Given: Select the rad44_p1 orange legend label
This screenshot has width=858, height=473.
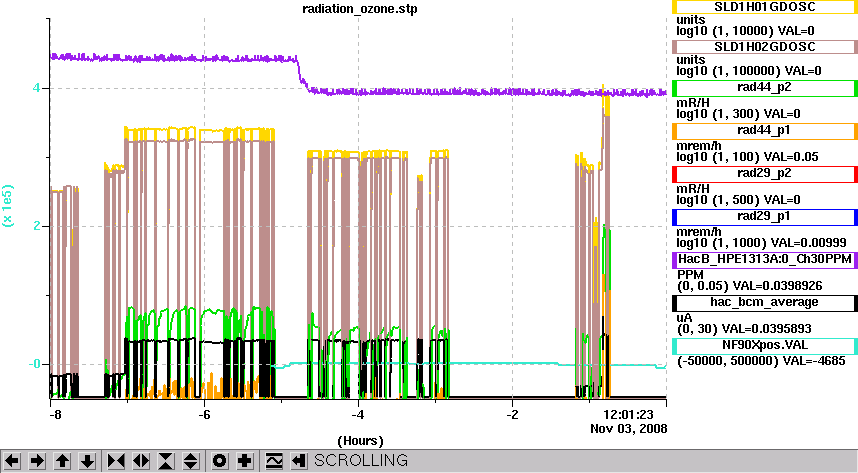Looking at the screenshot, I should [764, 131].
